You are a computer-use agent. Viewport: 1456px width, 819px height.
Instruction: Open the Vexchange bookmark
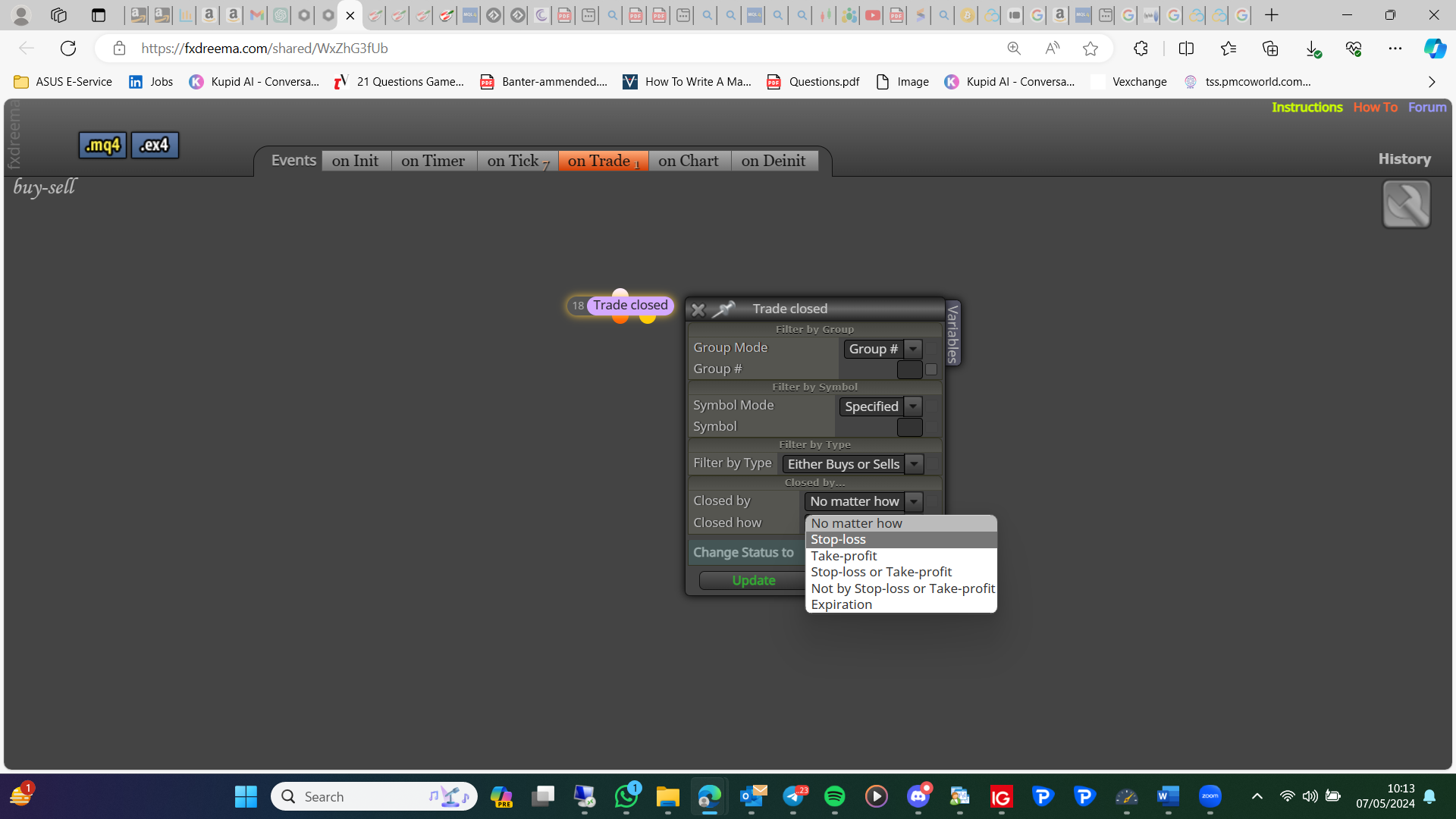pyautogui.click(x=1129, y=82)
